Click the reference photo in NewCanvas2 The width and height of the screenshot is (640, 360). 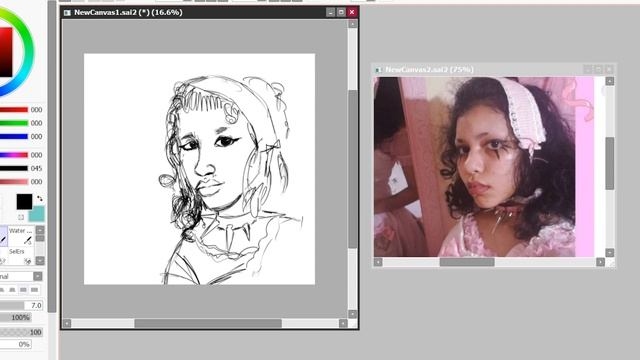[x=474, y=167]
